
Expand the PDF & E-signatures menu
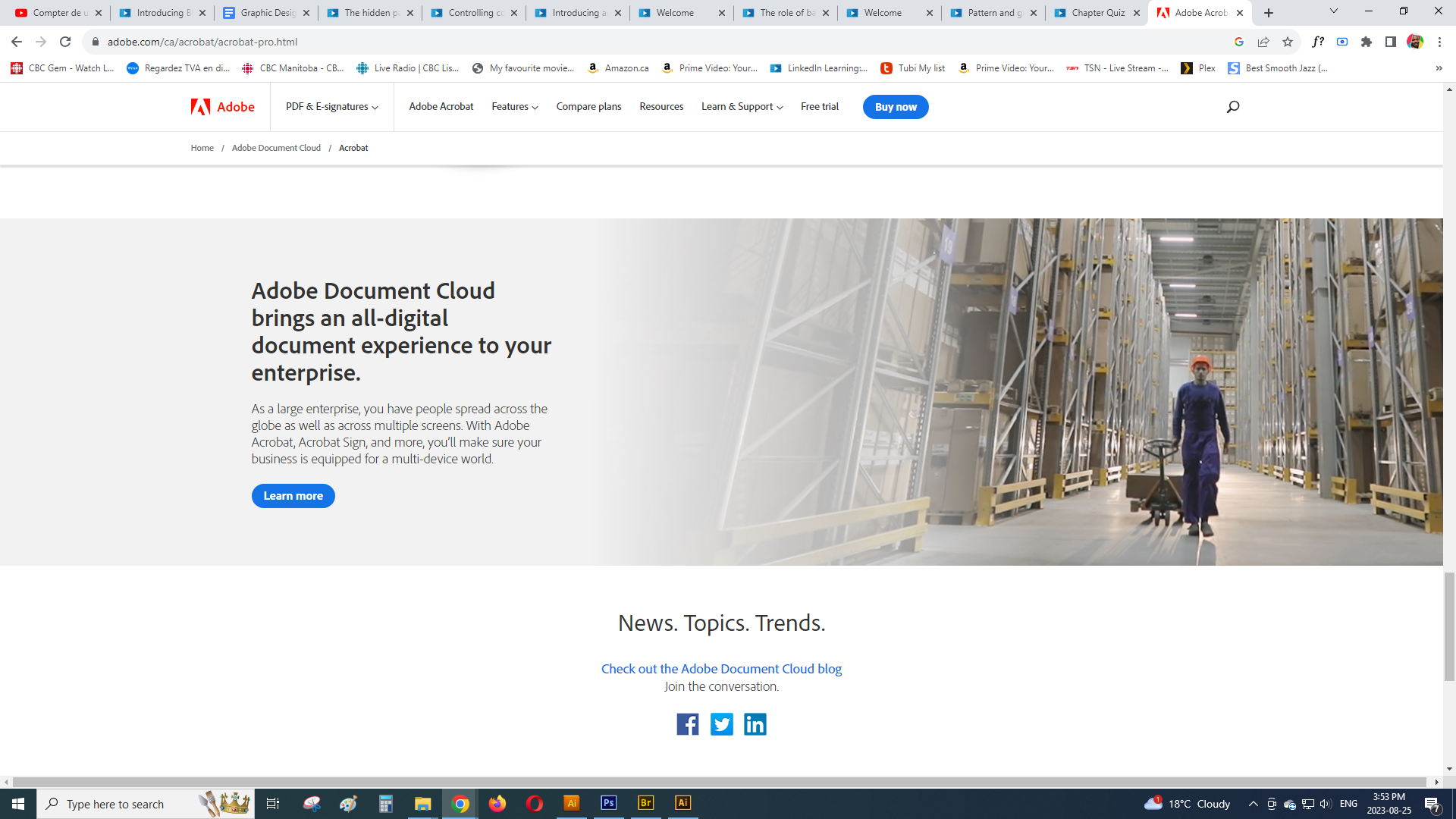pos(331,107)
